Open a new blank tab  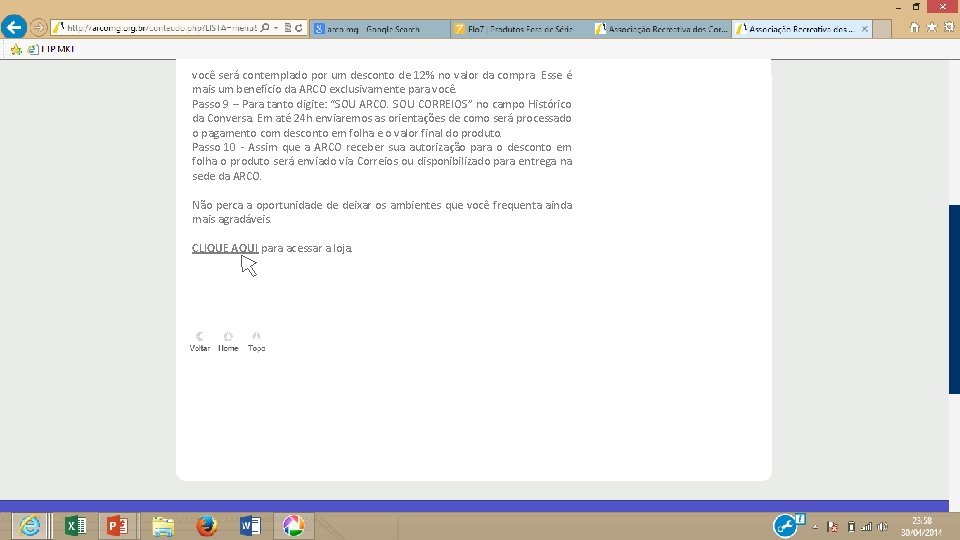coord(882,29)
